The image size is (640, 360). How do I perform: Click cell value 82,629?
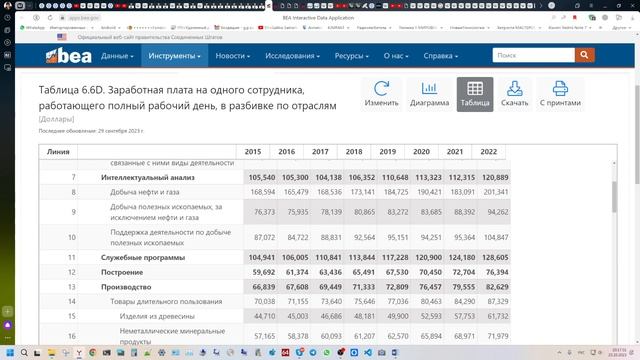[x=497, y=287]
